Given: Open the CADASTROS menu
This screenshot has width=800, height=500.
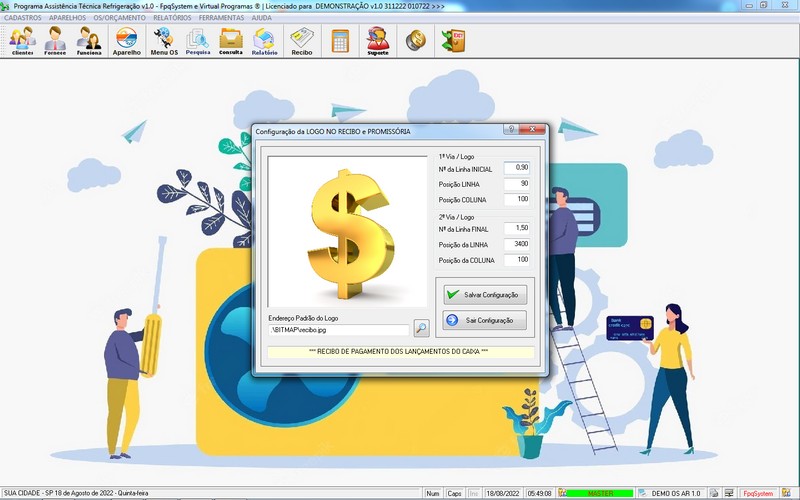Looking at the screenshot, I should [x=23, y=18].
